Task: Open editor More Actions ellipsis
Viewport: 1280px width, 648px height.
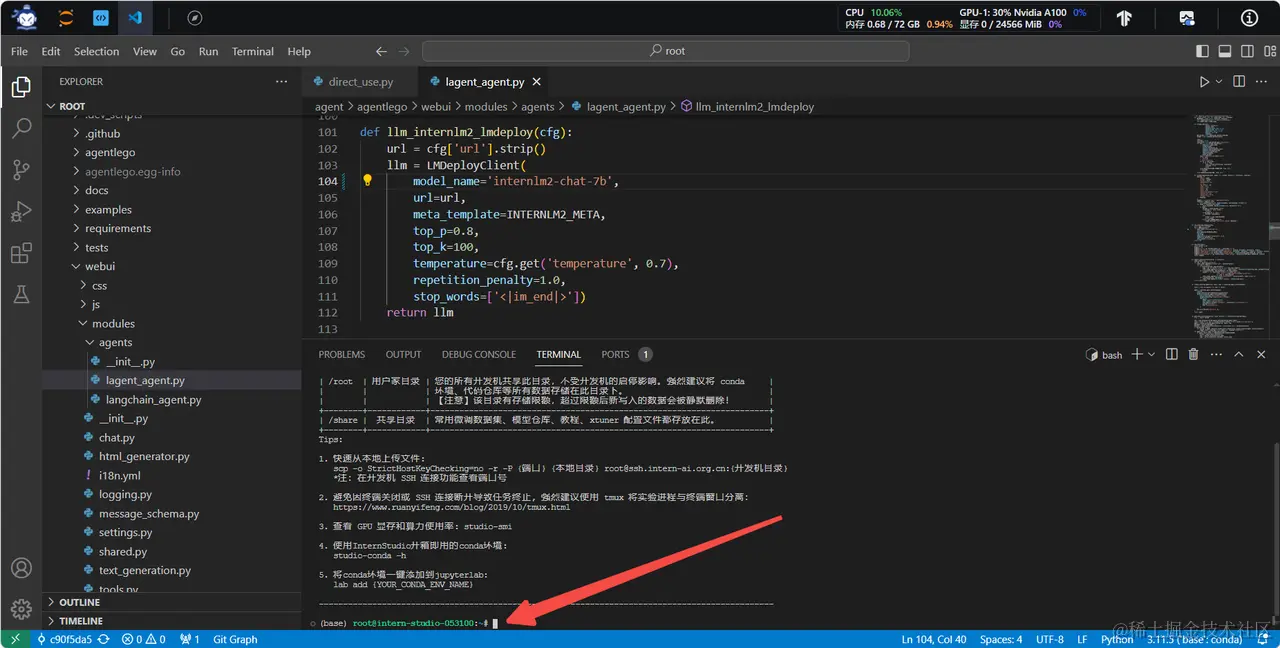Action: (1261, 82)
